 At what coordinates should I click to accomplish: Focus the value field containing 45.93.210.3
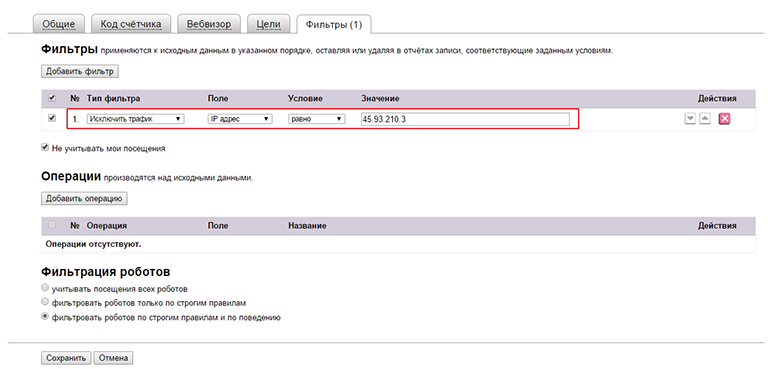pos(465,119)
